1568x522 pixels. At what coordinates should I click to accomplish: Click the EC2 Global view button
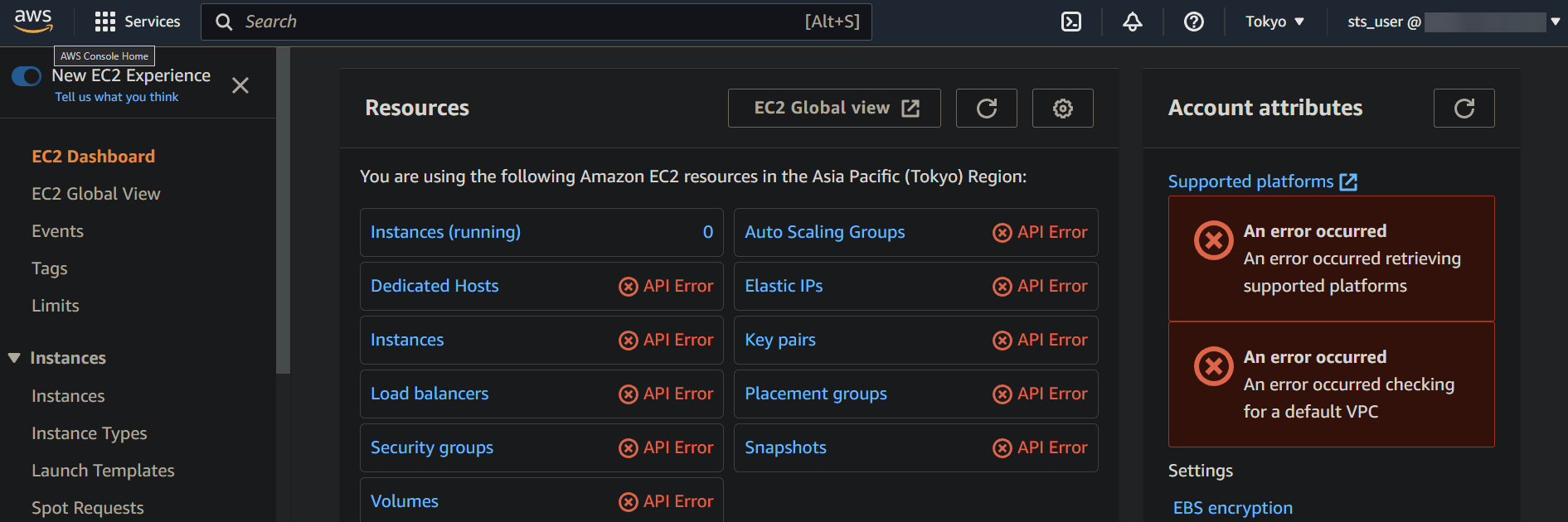[x=834, y=109]
